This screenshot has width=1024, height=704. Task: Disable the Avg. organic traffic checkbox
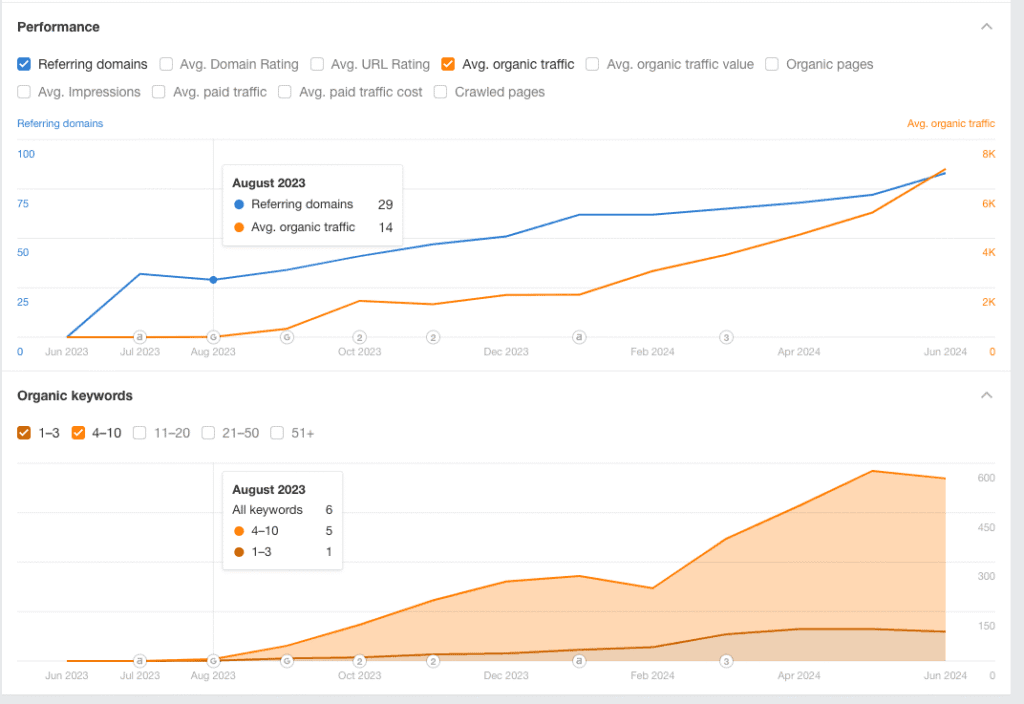[x=448, y=64]
